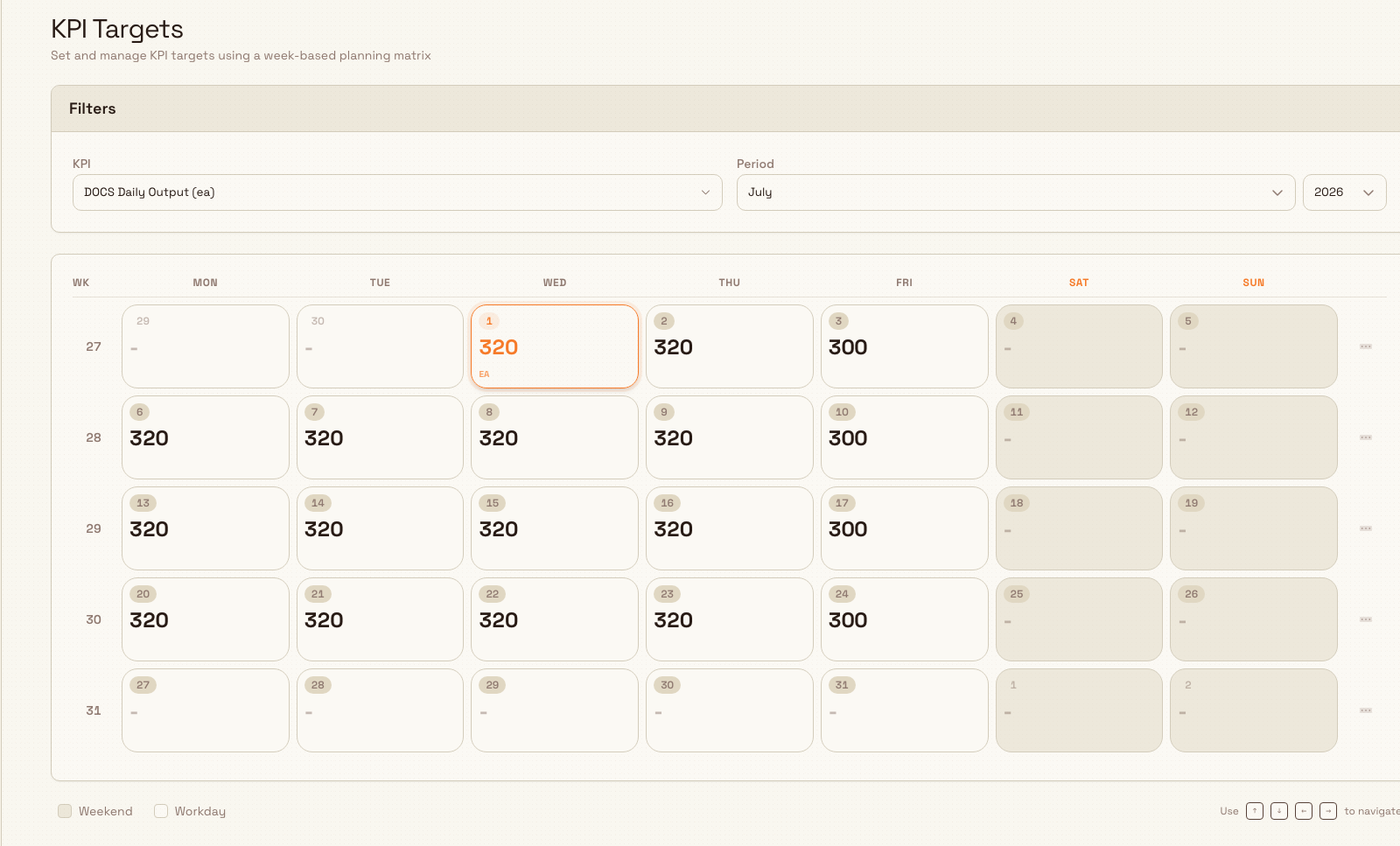Click the SUN column header
Screen dimensions: 1400x846
1254,283
